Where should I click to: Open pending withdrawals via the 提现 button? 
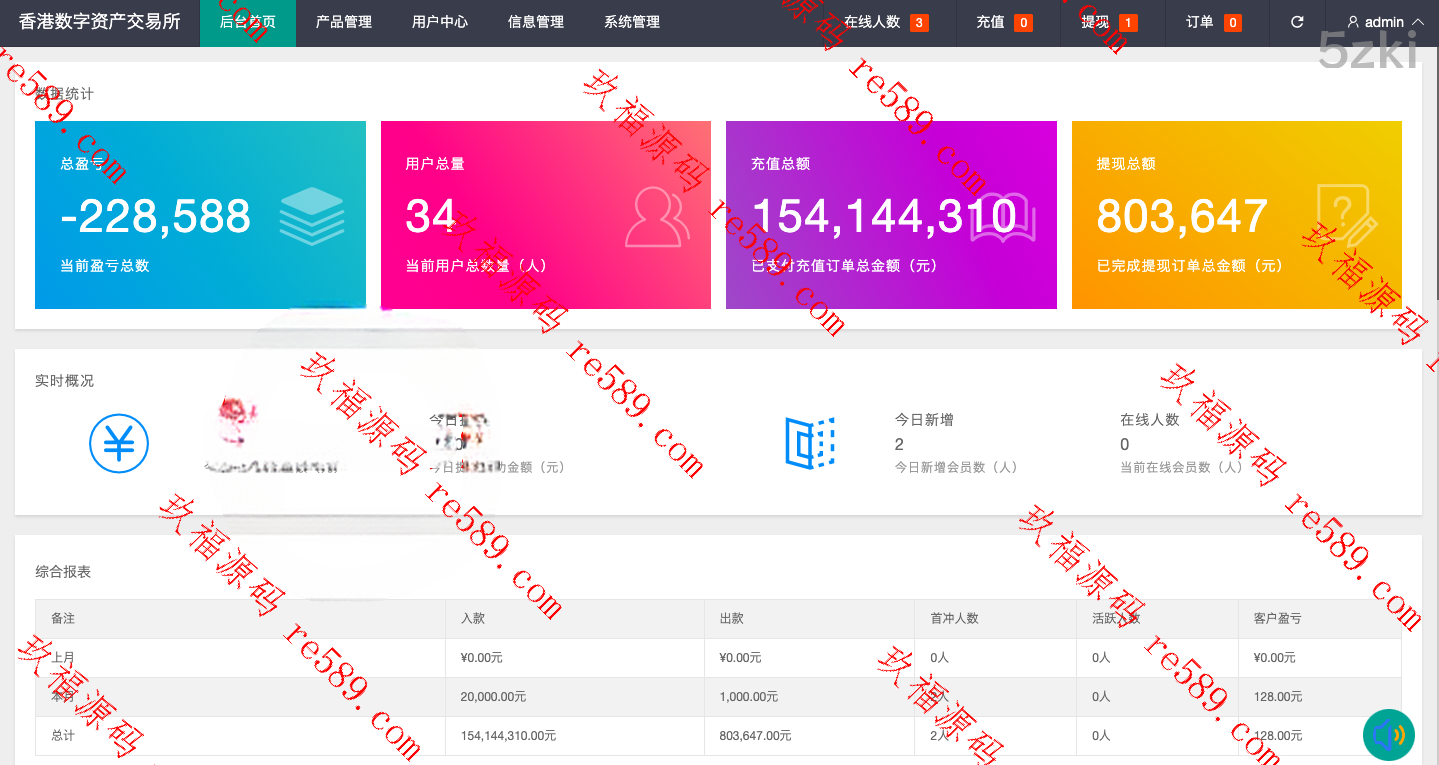point(1110,22)
